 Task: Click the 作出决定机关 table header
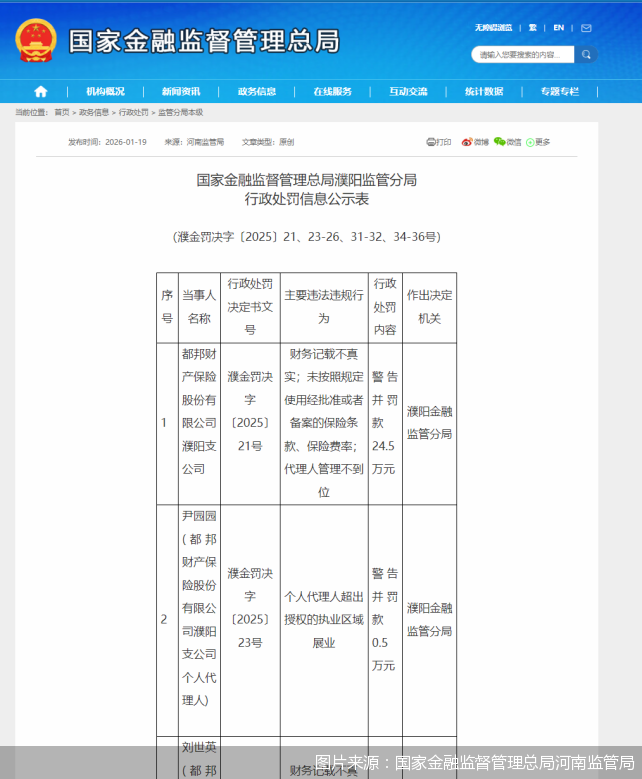tap(429, 307)
